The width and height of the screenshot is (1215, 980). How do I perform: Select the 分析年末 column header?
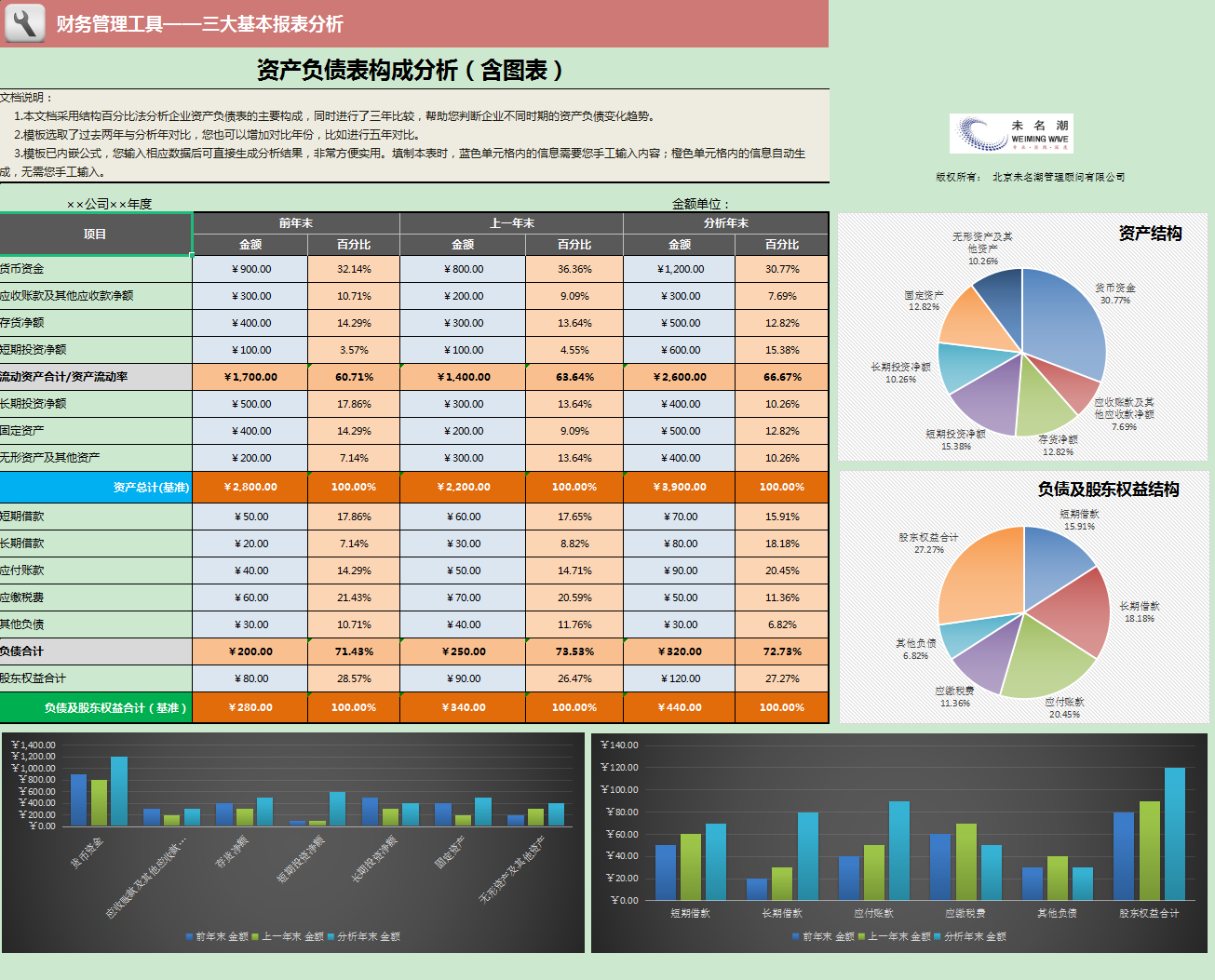coord(725,222)
